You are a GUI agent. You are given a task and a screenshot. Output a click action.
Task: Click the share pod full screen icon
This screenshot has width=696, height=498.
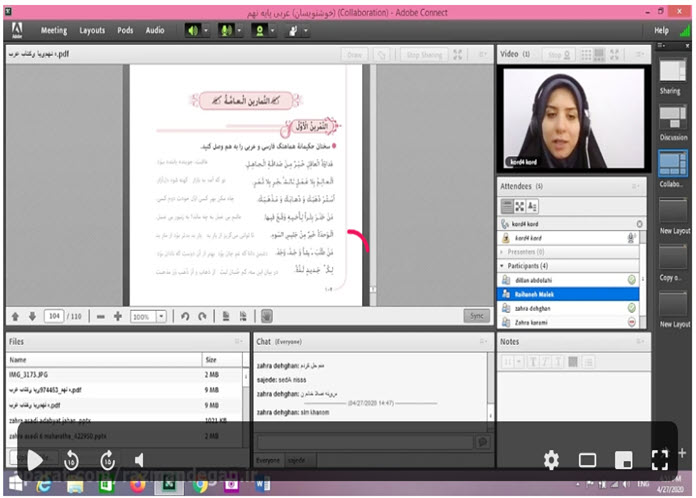point(458,55)
